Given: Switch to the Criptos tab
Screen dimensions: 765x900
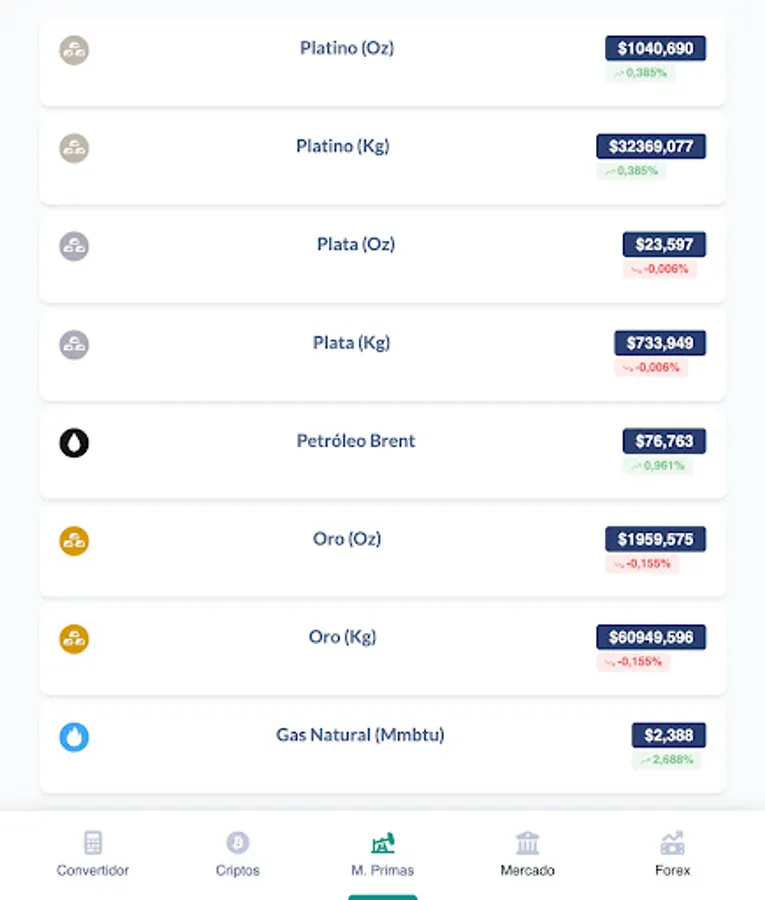Looking at the screenshot, I should [237, 854].
